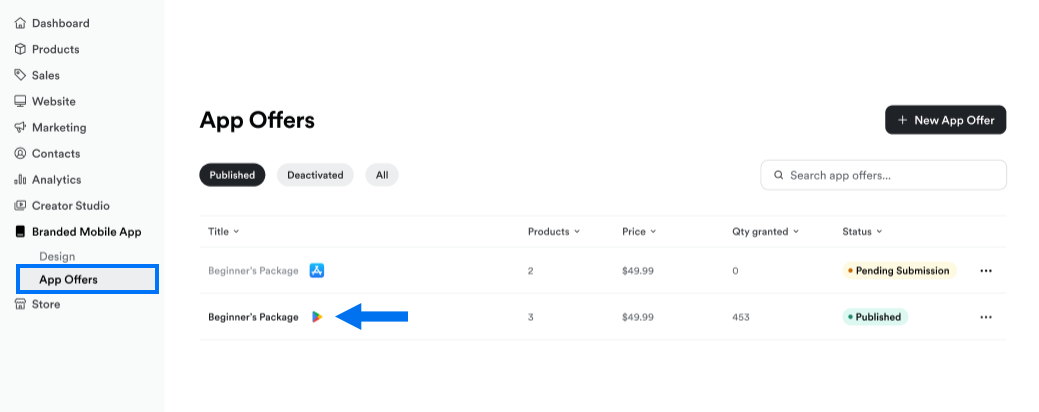The width and height of the screenshot is (1039, 412).
Task: Open the Design submenu item
Action: pyautogui.click(x=57, y=256)
